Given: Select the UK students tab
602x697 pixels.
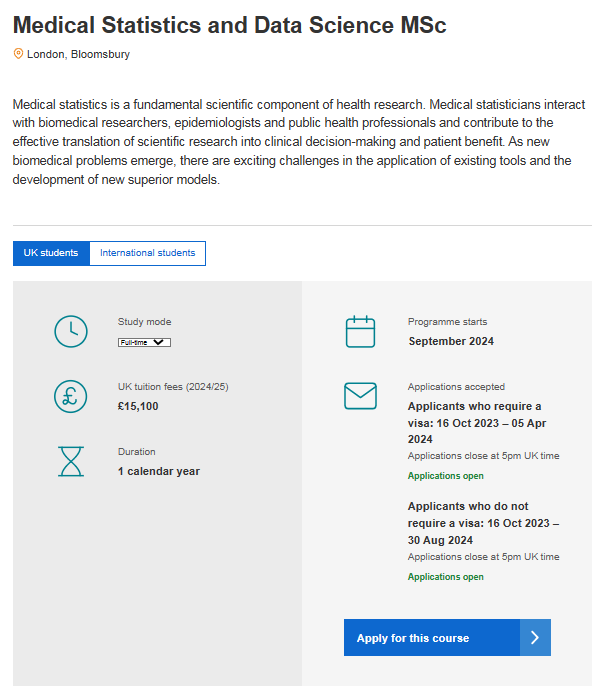Looking at the screenshot, I should (51, 253).
